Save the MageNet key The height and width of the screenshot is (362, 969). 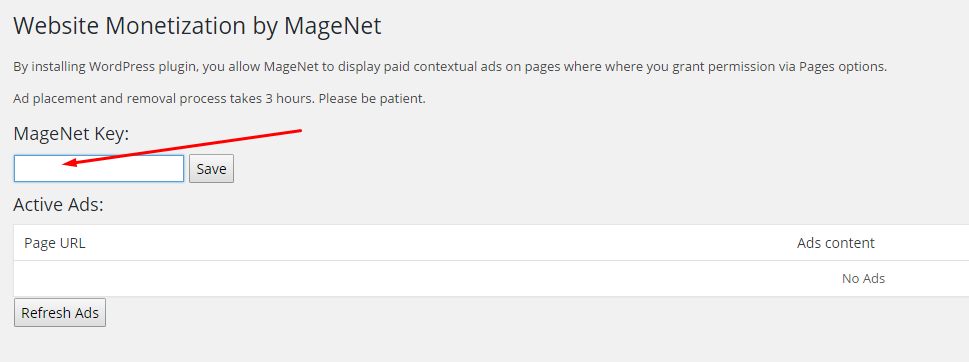211,169
